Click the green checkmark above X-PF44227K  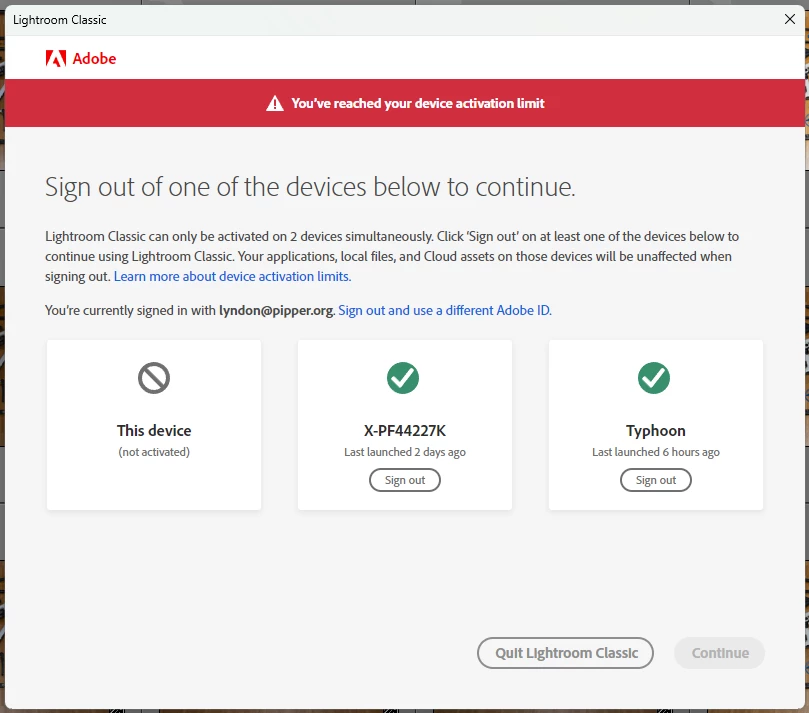[x=403, y=378]
